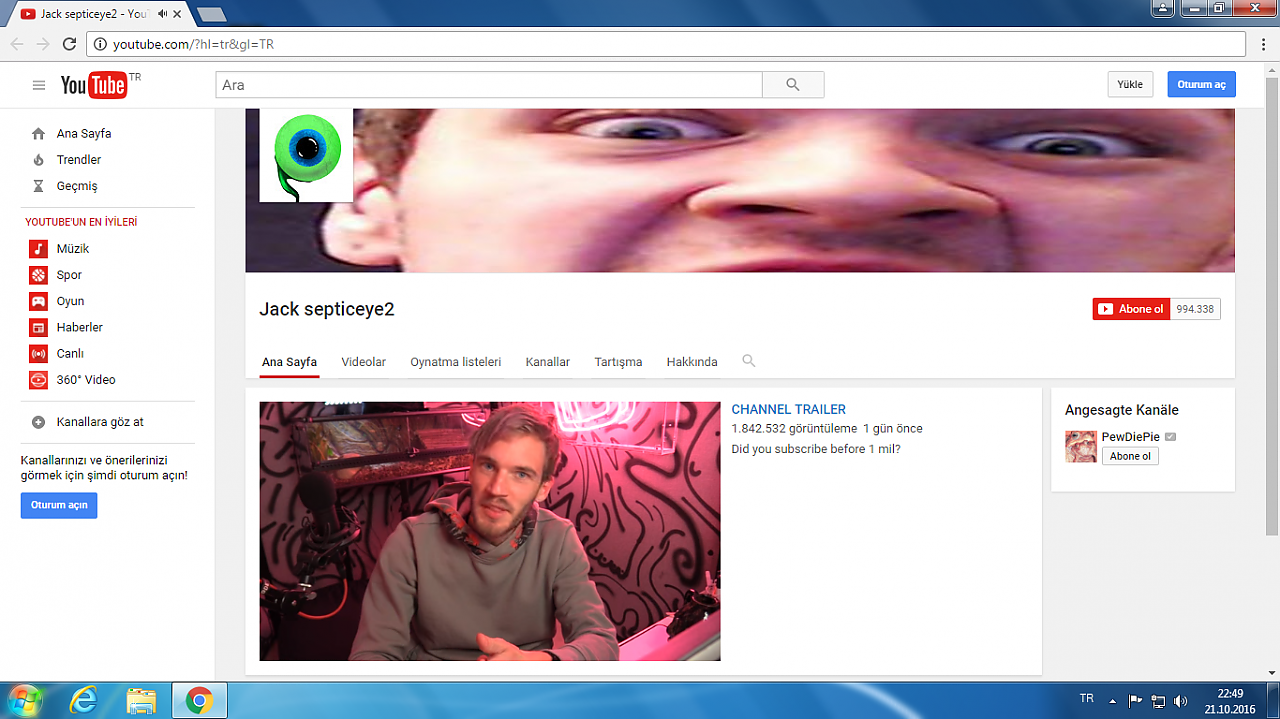
Task: Click the Müzik sidebar label
Action: [73, 249]
